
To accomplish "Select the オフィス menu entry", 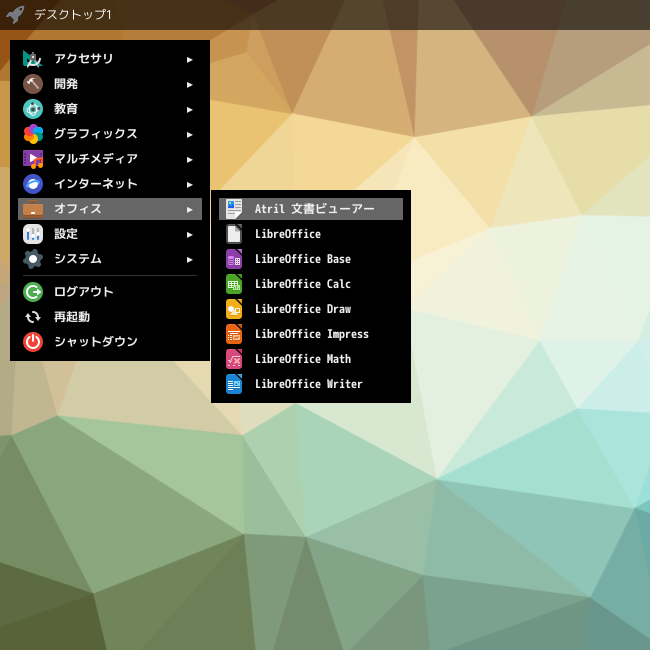I will (x=110, y=209).
